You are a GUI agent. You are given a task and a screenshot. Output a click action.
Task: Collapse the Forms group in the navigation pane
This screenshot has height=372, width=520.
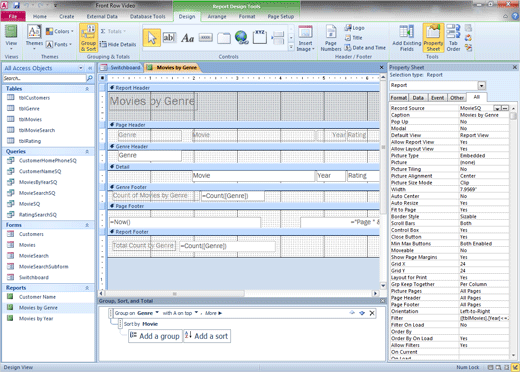click(87, 225)
